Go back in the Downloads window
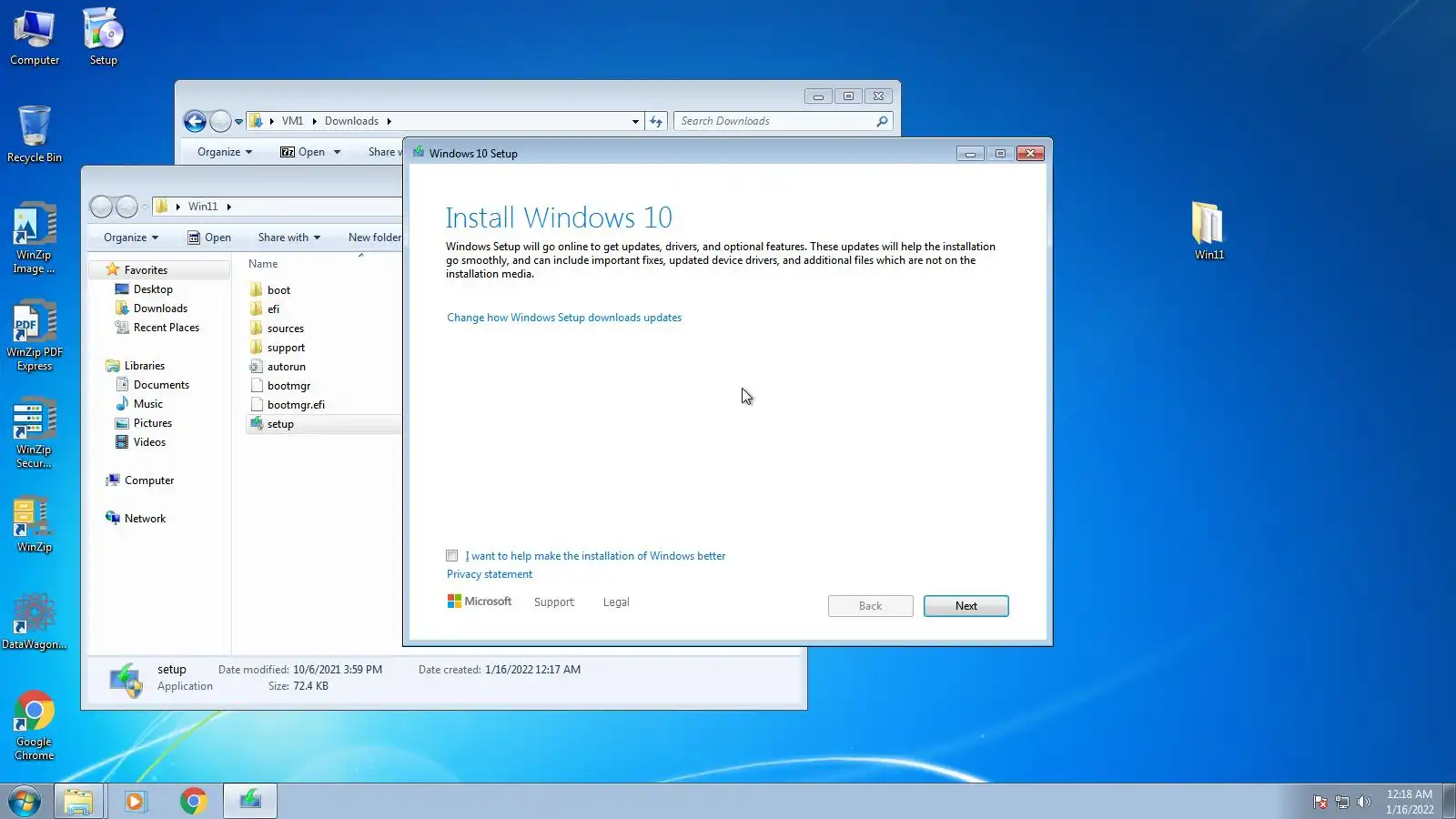The height and width of the screenshot is (819, 1456). coord(195,121)
